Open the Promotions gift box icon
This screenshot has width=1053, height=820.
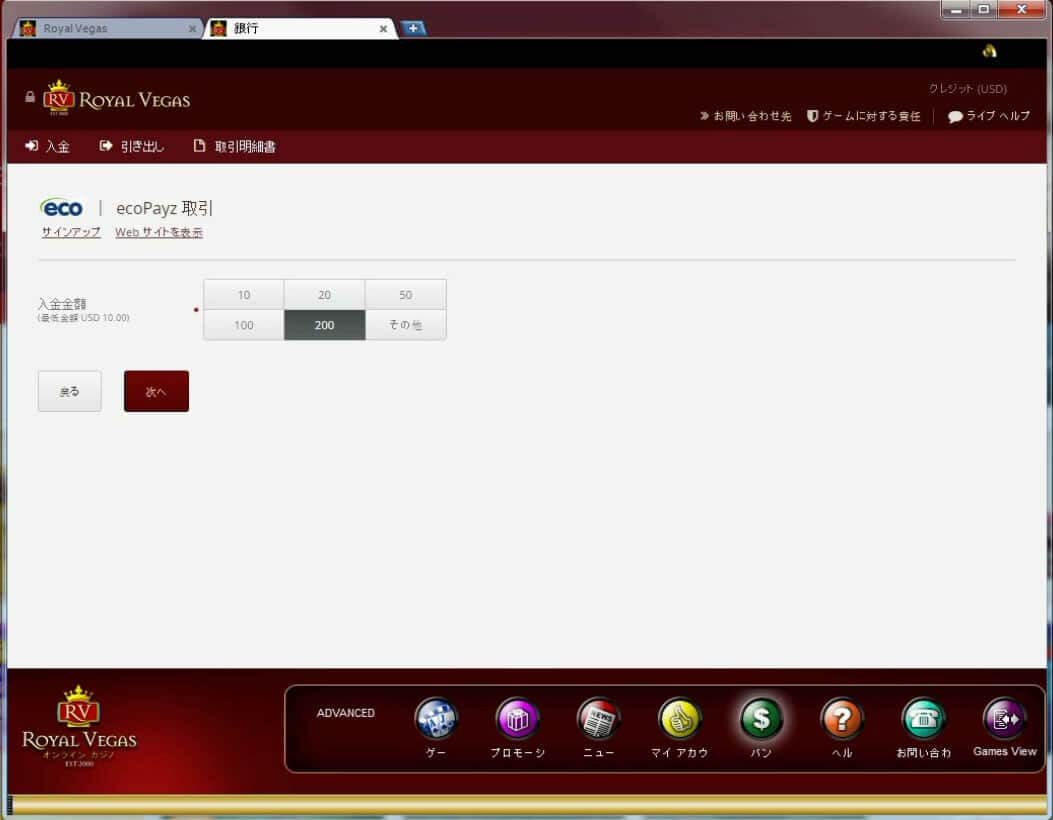coord(517,719)
